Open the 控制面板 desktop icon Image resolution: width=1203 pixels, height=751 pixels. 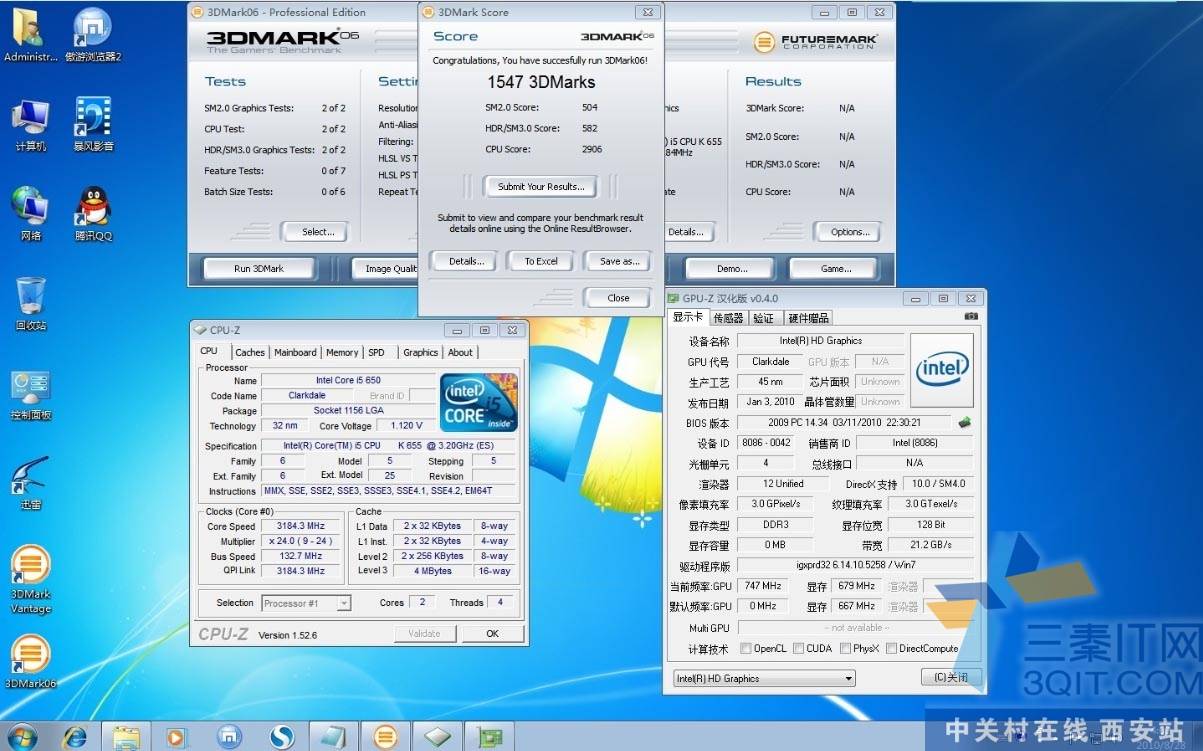(31, 395)
